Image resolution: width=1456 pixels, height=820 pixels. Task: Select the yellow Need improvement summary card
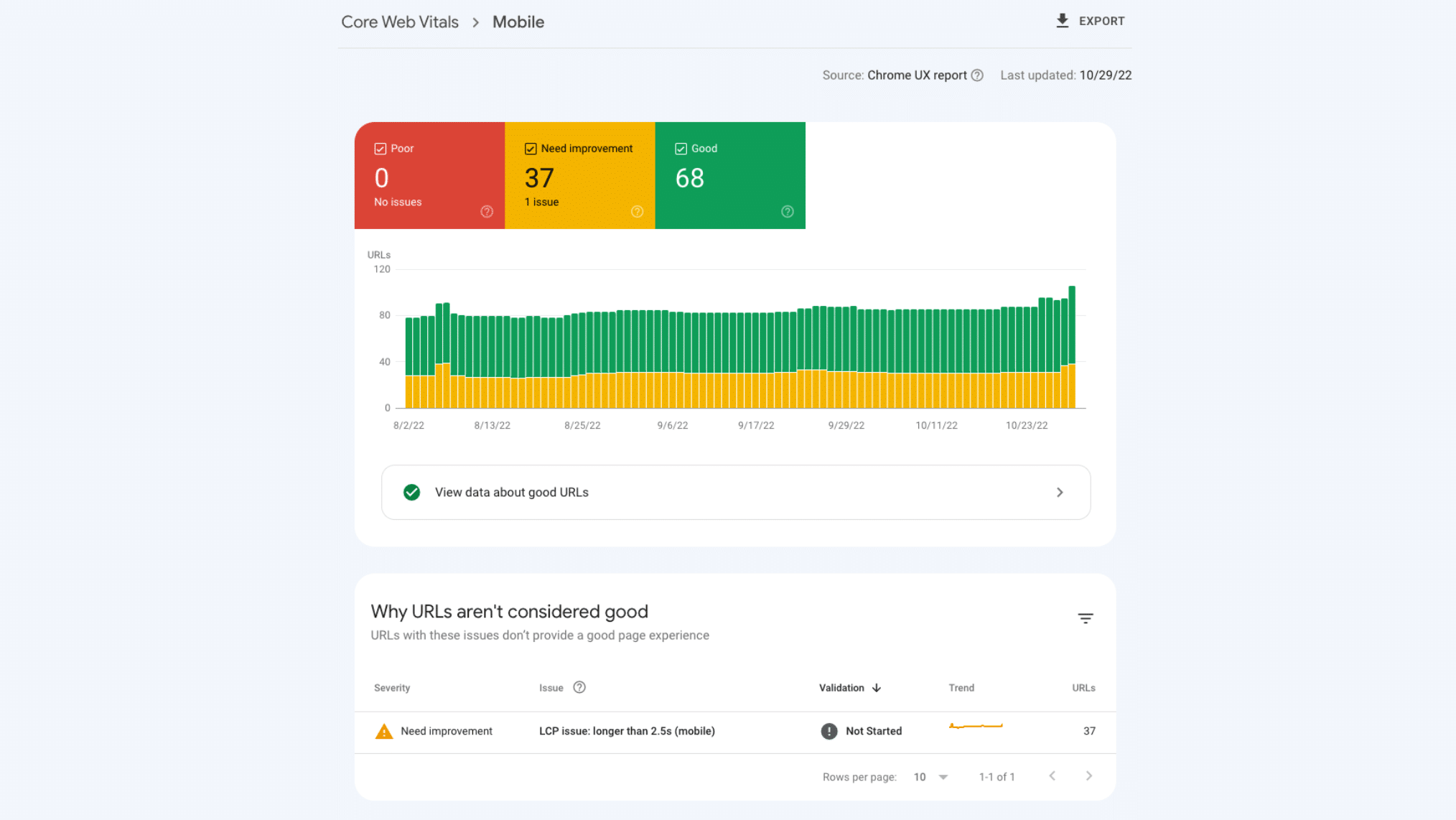pyautogui.click(x=580, y=175)
